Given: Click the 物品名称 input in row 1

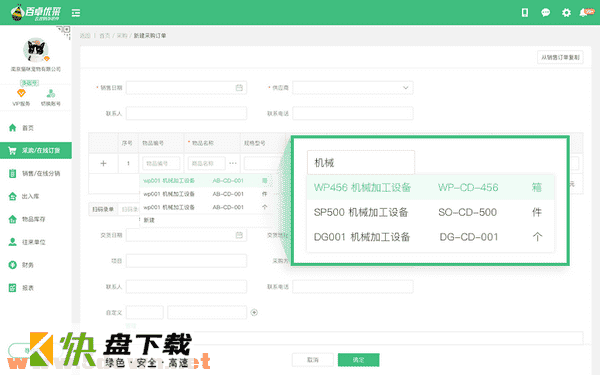Looking at the screenshot, I should [206, 163].
